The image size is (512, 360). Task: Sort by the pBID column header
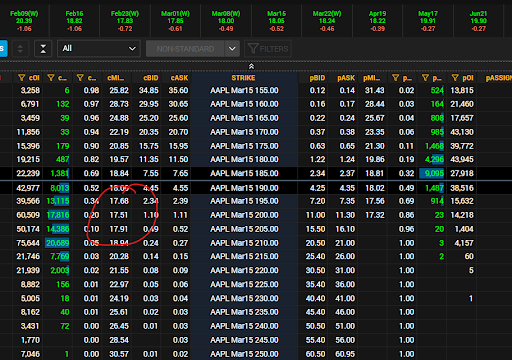pyautogui.click(x=317, y=78)
